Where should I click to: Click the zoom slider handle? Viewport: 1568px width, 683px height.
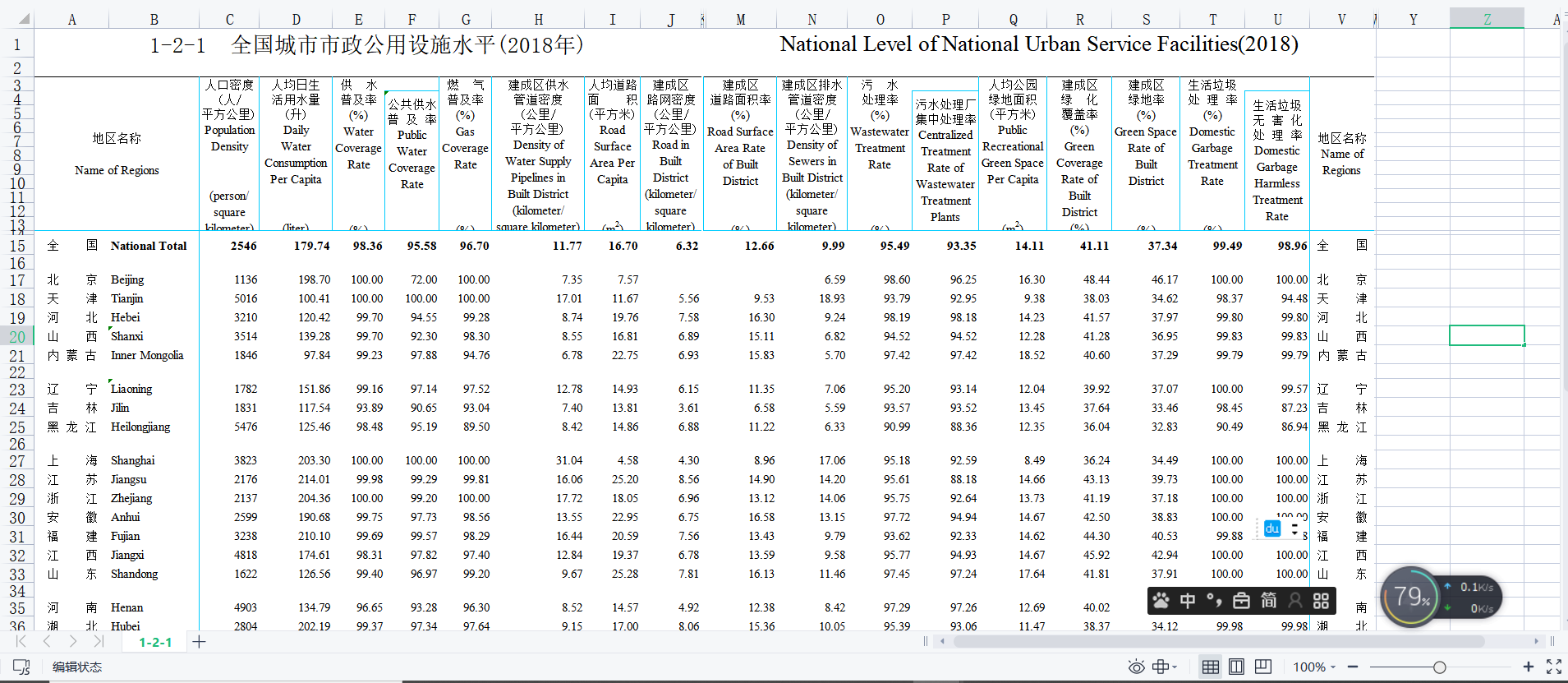(x=1439, y=667)
